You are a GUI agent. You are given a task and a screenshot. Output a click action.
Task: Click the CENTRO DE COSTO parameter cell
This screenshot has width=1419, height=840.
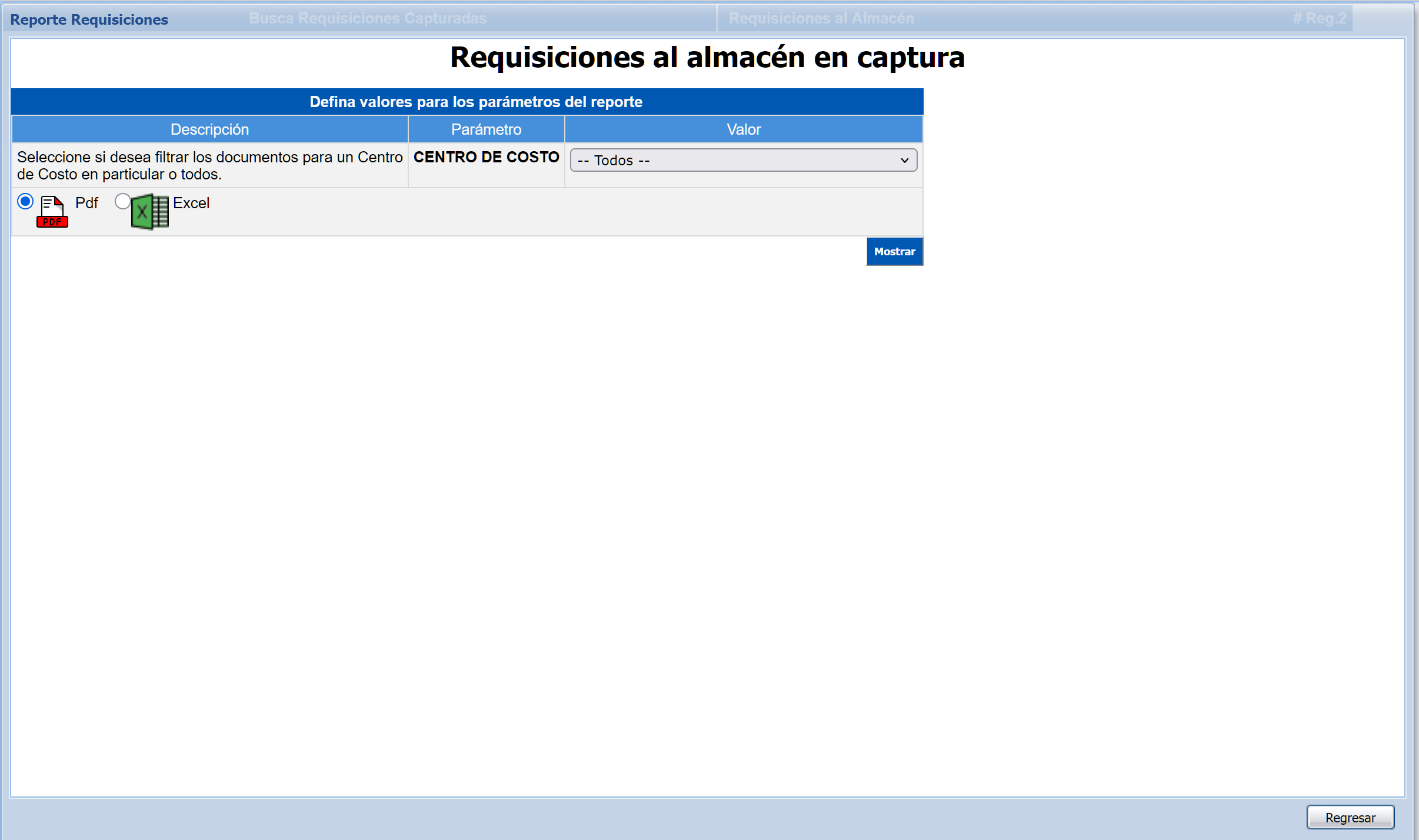(486, 158)
